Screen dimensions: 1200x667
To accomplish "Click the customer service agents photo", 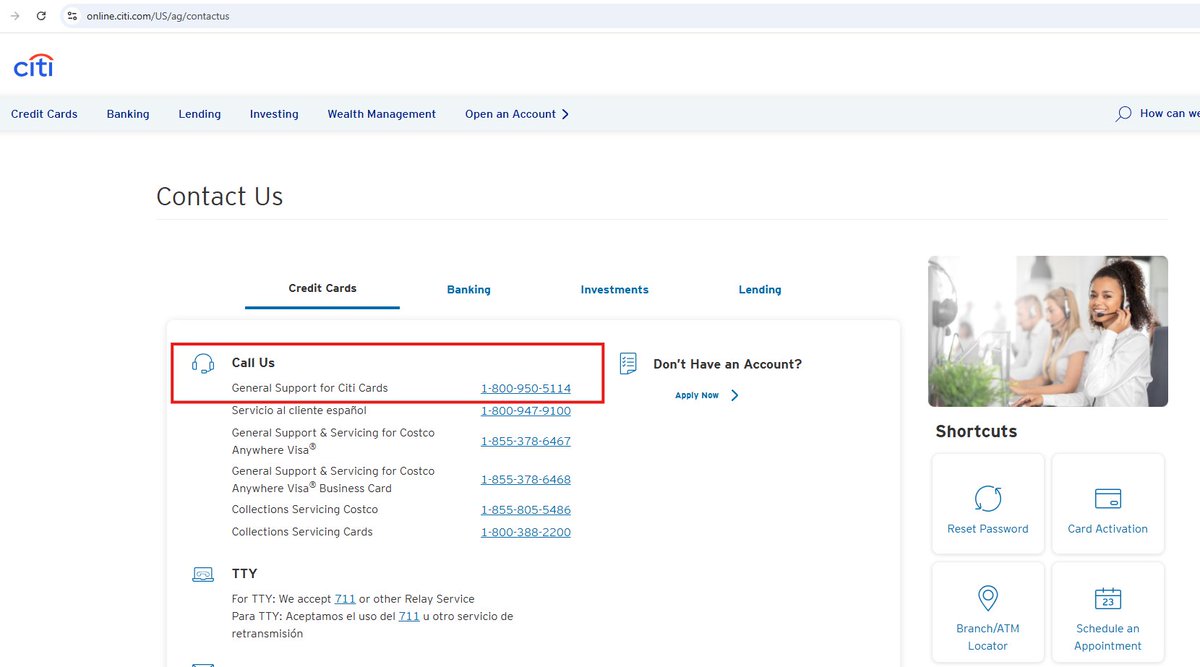I will coord(1048,331).
